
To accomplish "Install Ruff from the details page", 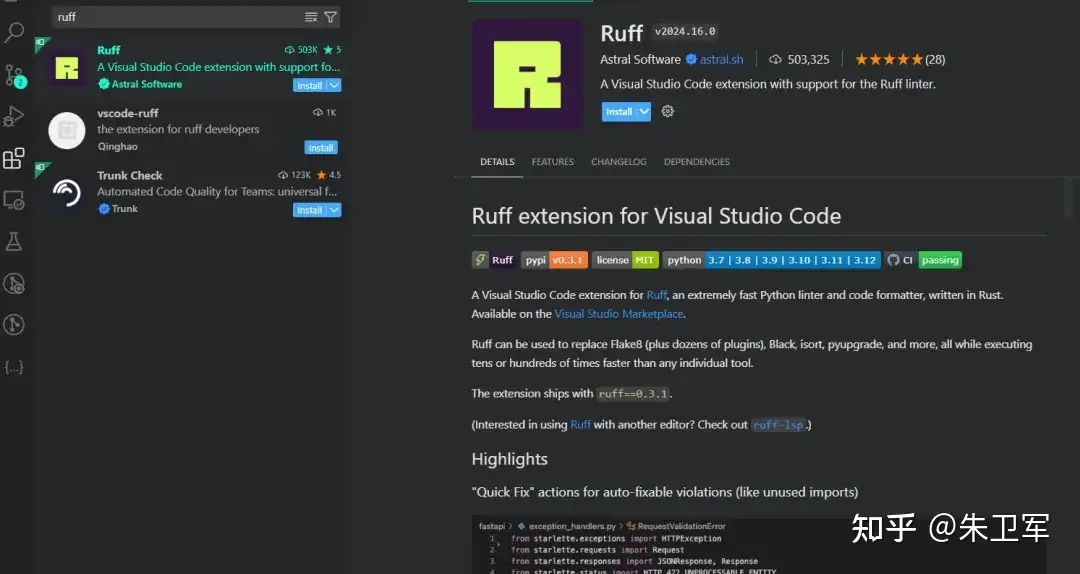I will click(x=619, y=112).
